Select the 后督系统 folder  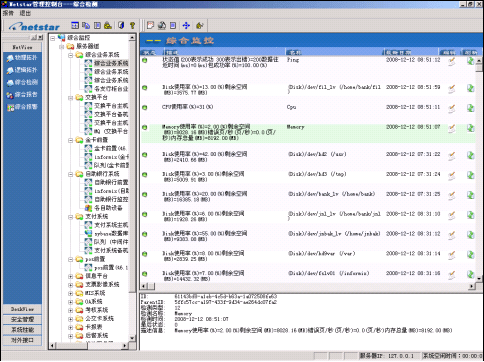[97, 336]
